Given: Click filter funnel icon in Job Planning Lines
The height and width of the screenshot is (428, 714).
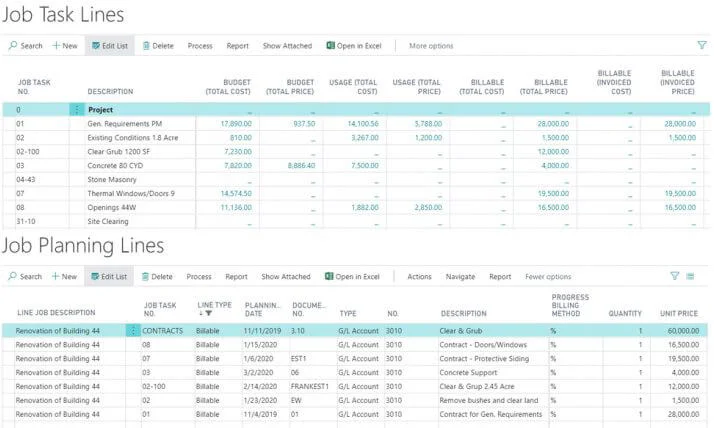Looking at the screenshot, I should pyautogui.click(x=675, y=277).
